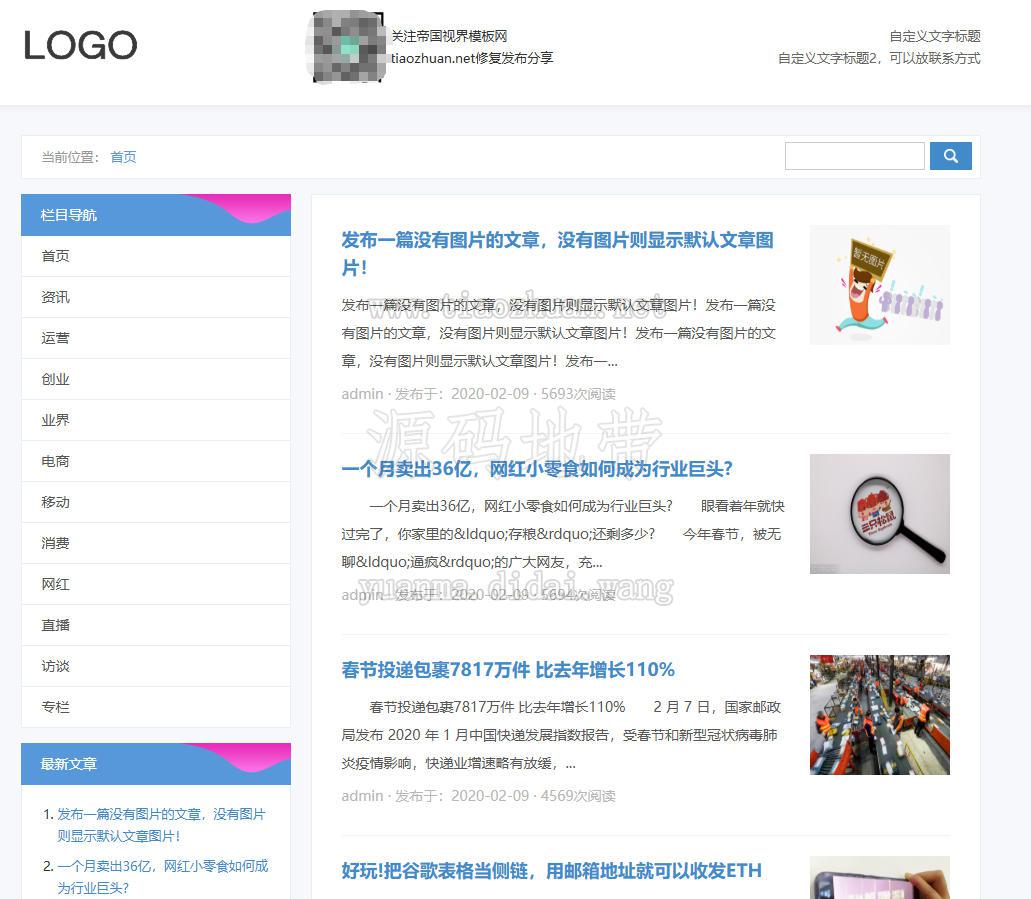Click 最新文章 panel header
This screenshot has width=1031, height=899.
pyautogui.click(x=156, y=764)
